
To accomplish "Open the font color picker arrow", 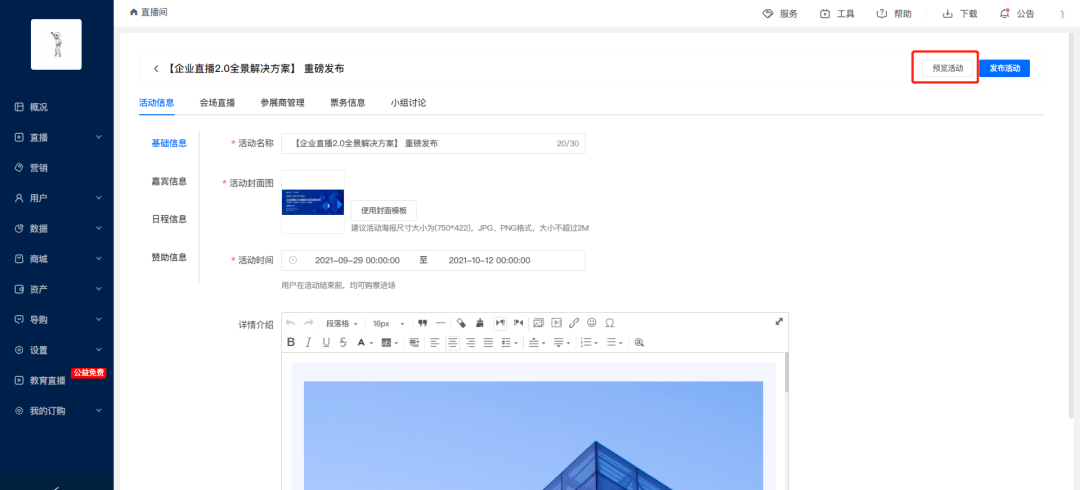I will (x=372, y=343).
